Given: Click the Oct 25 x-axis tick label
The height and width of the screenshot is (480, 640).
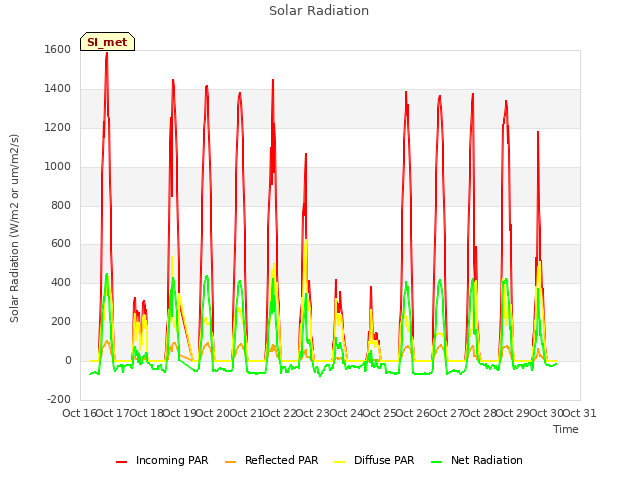Looking at the screenshot, I should click(379, 413).
